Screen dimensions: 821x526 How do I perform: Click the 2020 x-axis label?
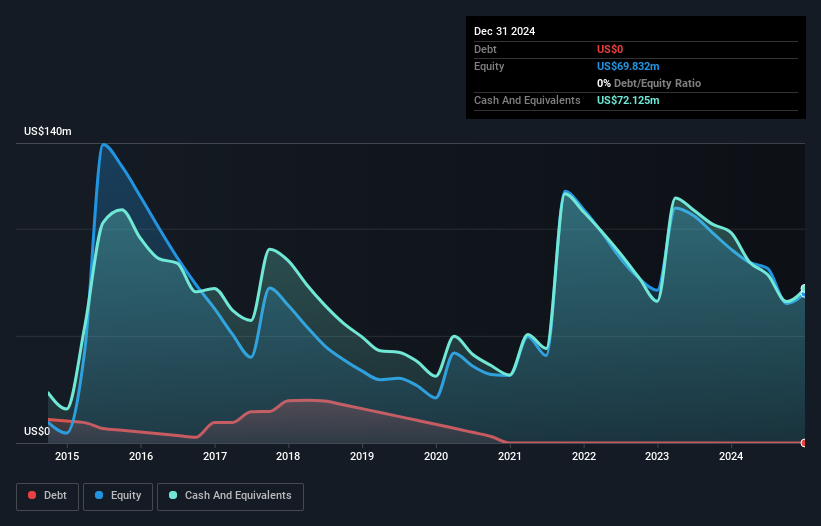pos(436,456)
